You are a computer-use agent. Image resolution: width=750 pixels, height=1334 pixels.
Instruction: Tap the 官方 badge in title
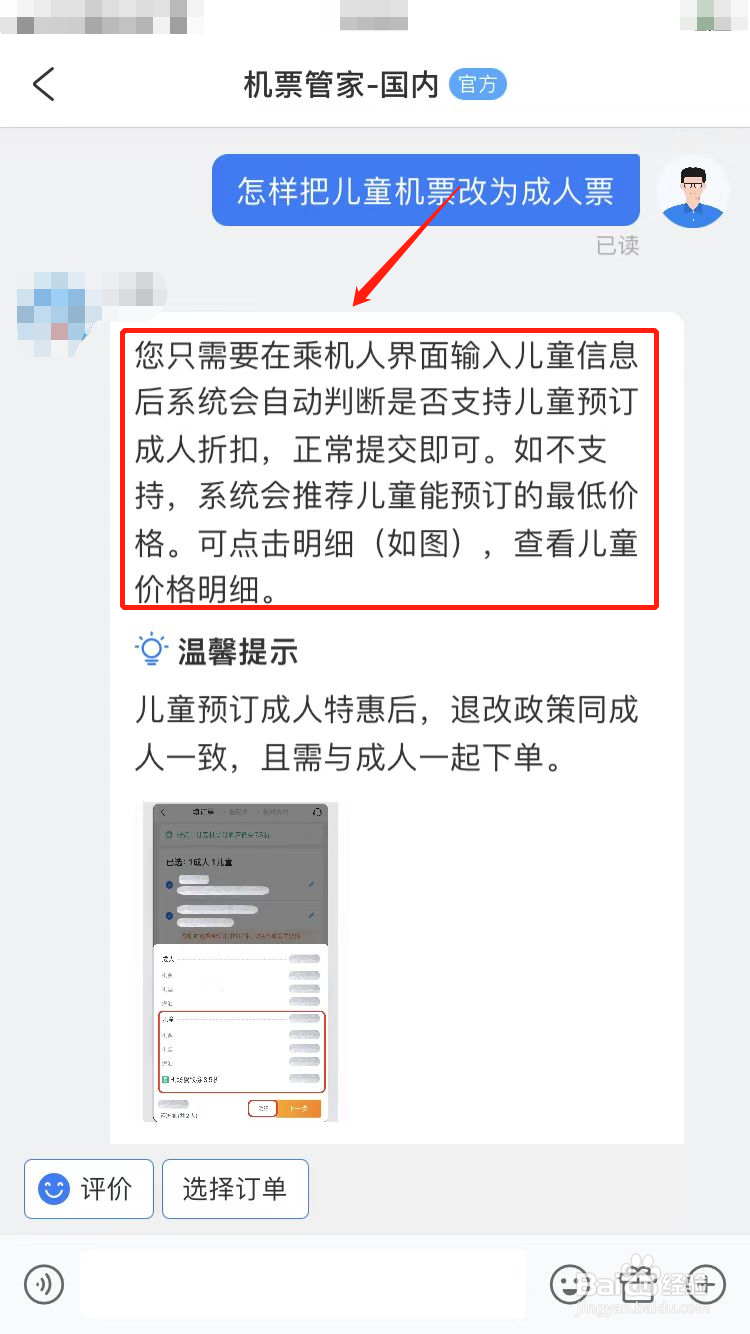[478, 85]
